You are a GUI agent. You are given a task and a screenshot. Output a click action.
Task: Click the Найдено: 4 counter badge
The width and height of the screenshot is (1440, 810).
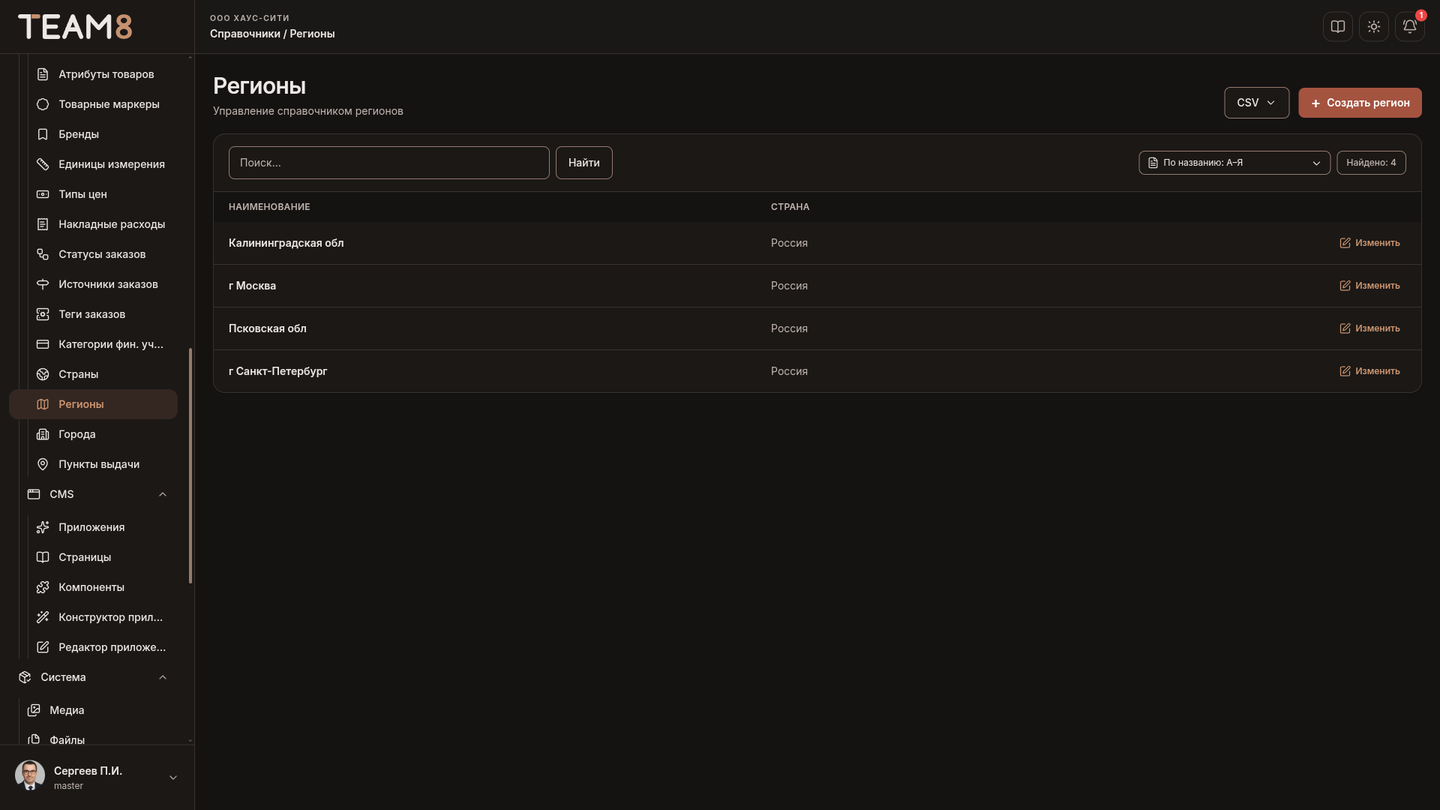pyautogui.click(x=1371, y=163)
